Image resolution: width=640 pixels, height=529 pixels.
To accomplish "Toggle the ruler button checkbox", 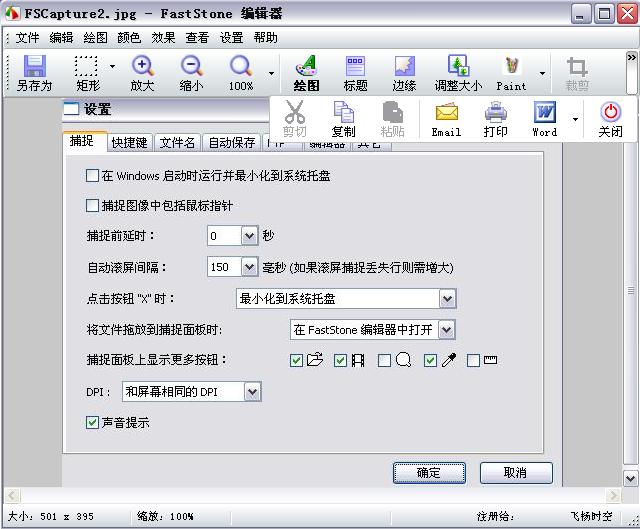I will point(473,360).
